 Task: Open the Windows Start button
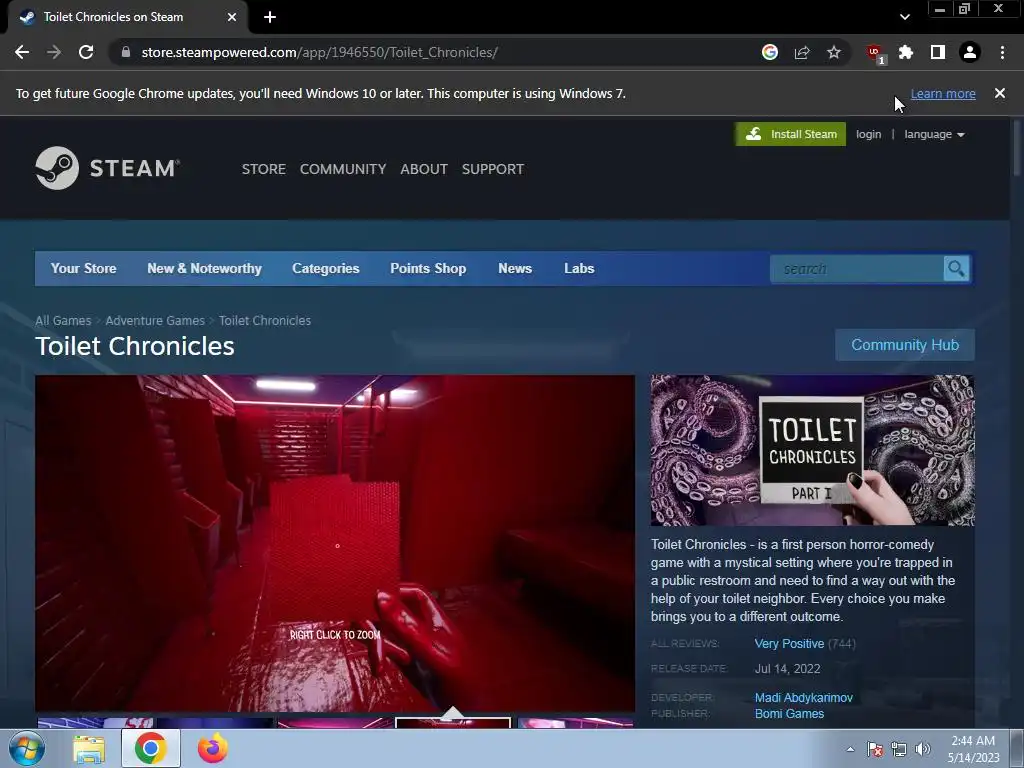tap(27, 748)
